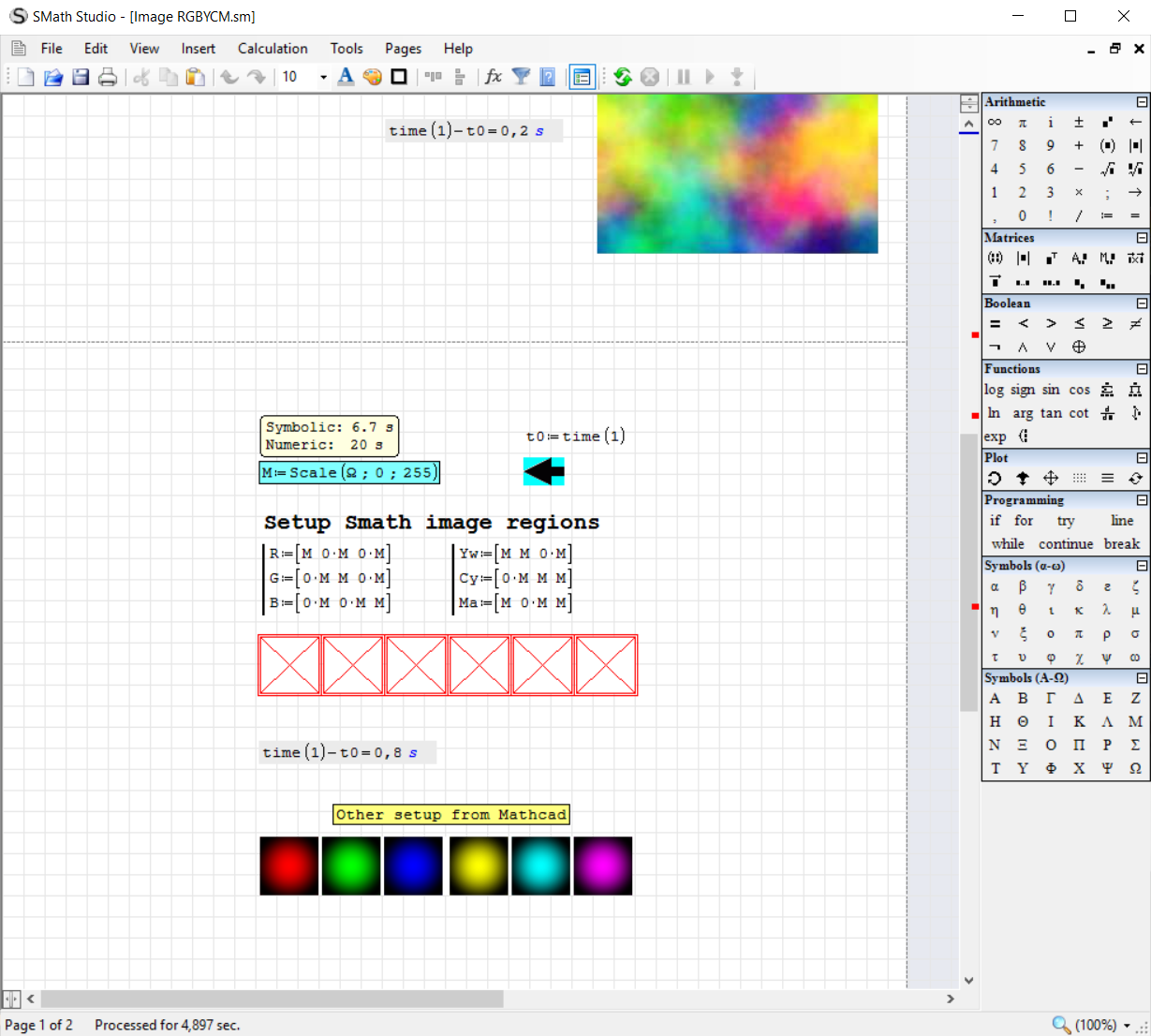Open the Insert menu

198,49
